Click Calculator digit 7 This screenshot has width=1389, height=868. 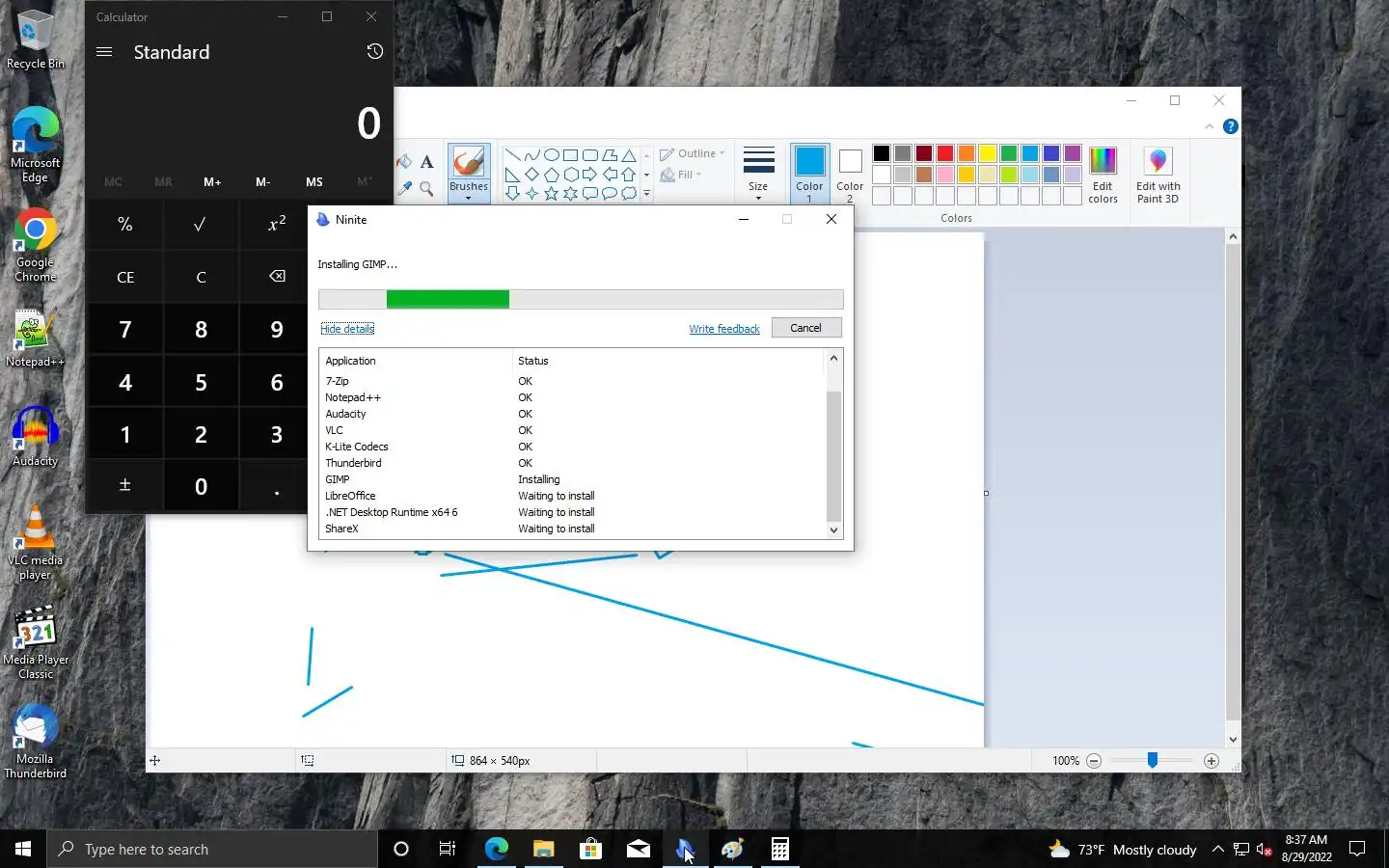tap(125, 330)
